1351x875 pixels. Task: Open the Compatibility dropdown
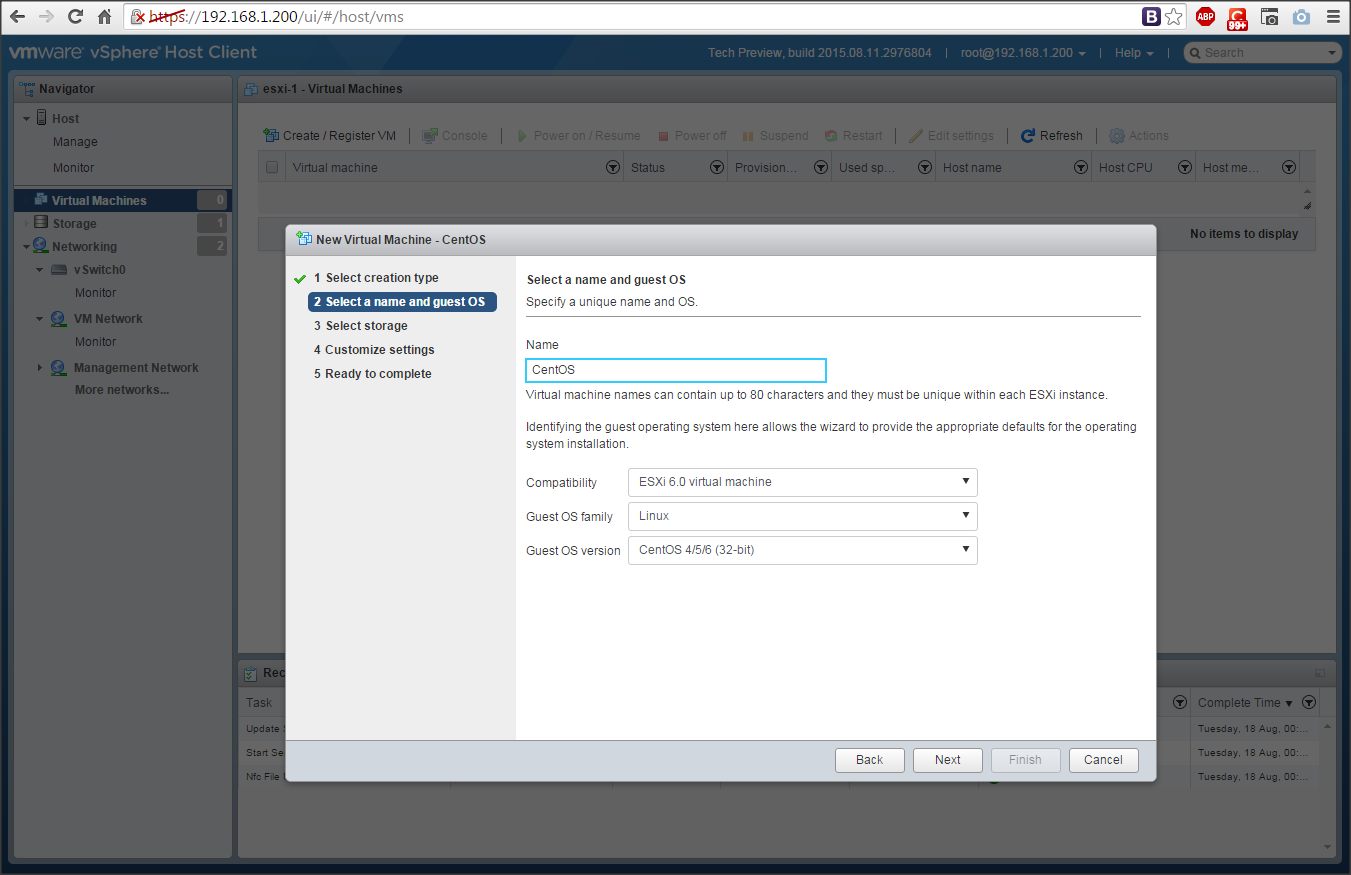point(802,482)
